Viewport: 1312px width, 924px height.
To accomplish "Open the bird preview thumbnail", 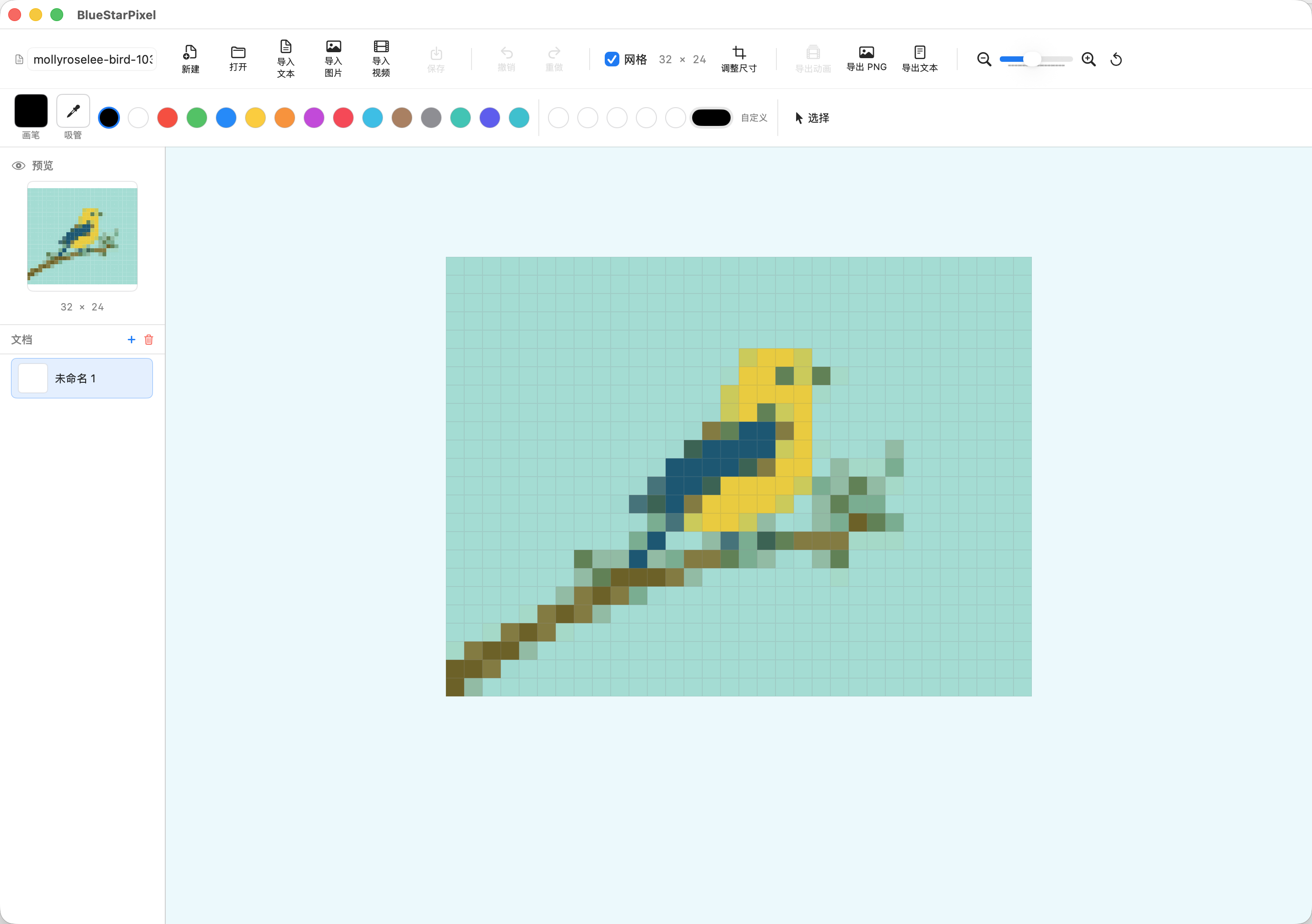I will pyautogui.click(x=82, y=236).
